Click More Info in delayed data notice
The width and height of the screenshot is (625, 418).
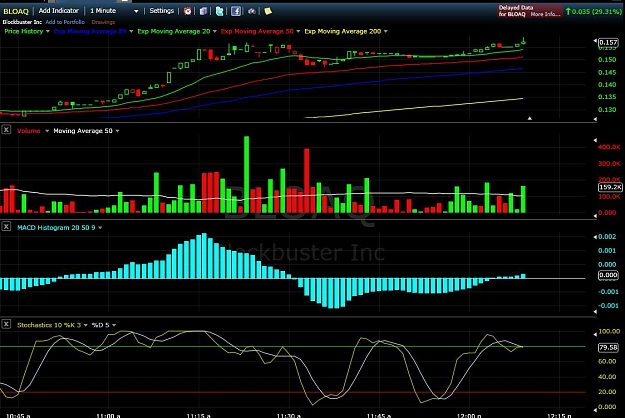pos(545,14)
